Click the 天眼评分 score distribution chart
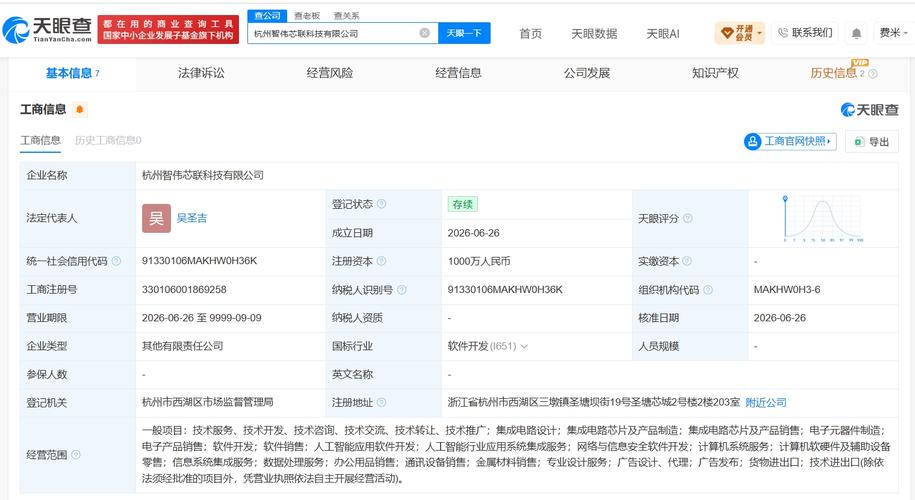Viewport: 915px width, 500px height. [823, 219]
